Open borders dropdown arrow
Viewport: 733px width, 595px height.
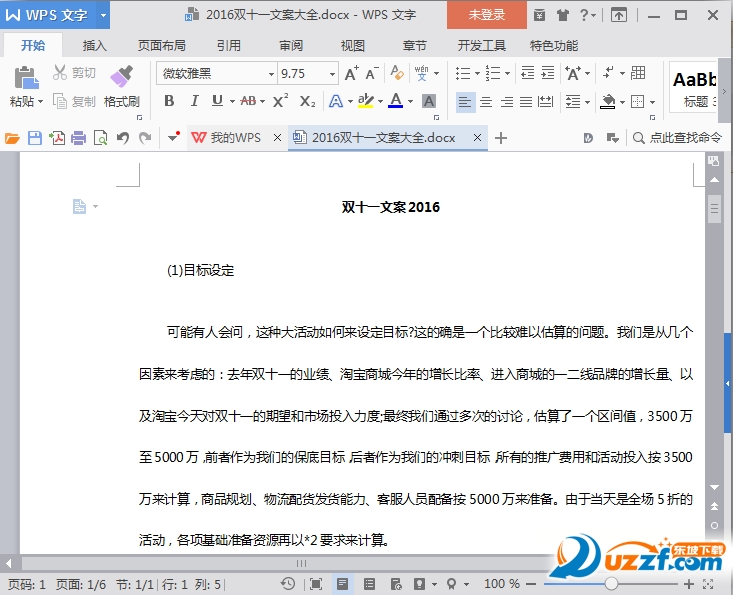tap(653, 102)
